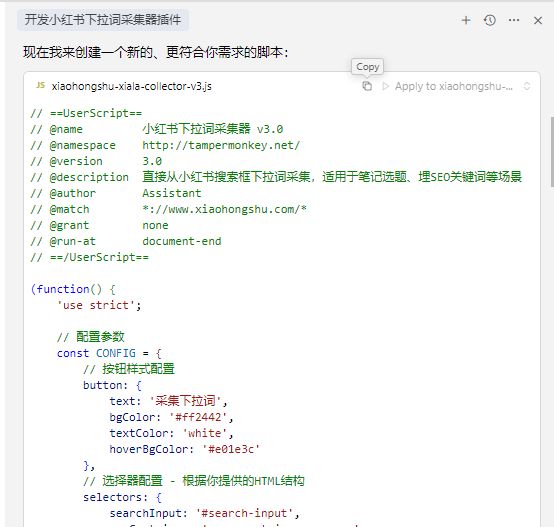This screenshot has width=554, height=527.
Task: Select chat tab 开发小红书下拉词采集器插件
Action: 103,20
